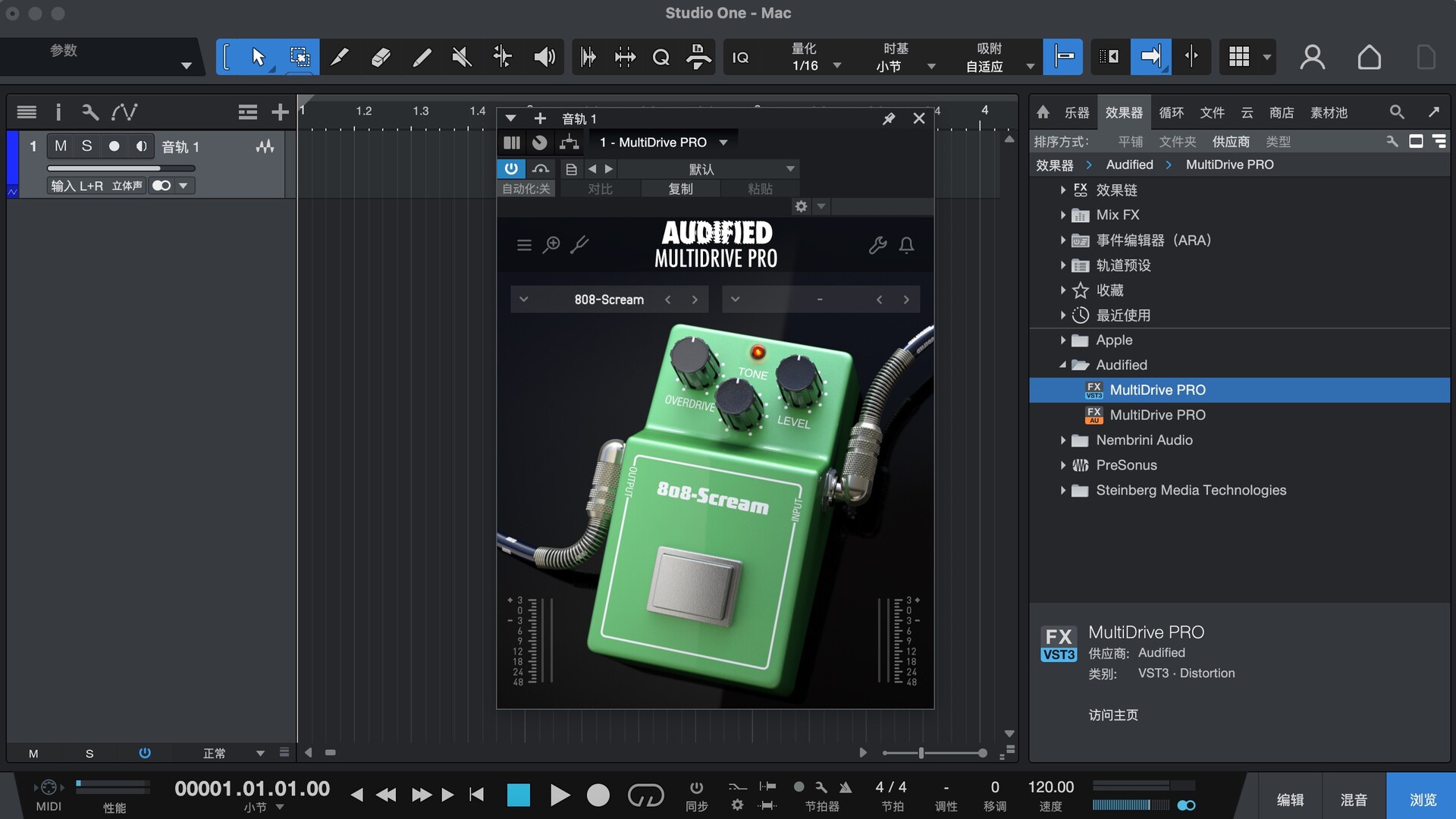Screen dimensions: 1456x819
Task: Toggle the plugin power bypass button
Action: pyautogui.click(x=511, y=168)
